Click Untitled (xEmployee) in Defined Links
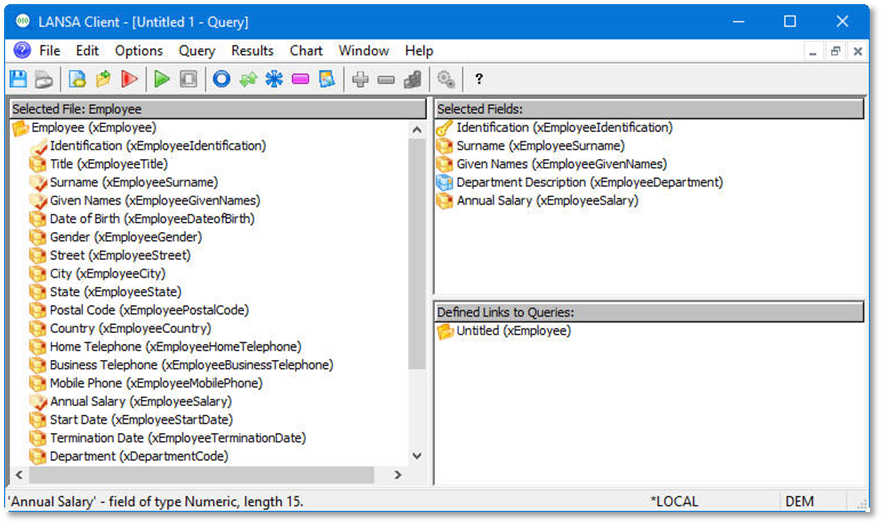882x524 pixels. click(513, 331)
